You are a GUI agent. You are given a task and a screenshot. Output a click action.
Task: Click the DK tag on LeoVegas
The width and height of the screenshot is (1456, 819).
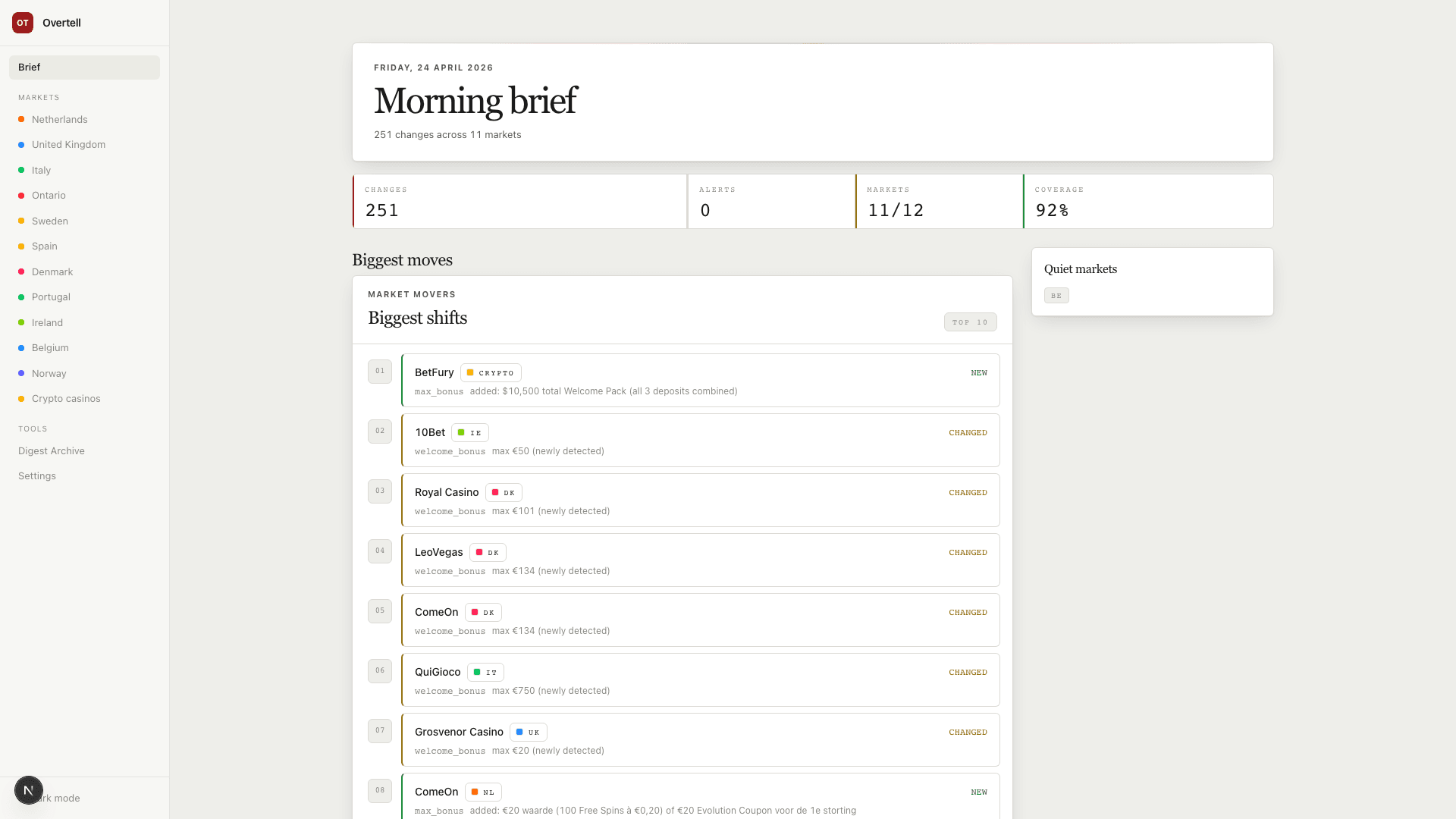click(488, 553)
